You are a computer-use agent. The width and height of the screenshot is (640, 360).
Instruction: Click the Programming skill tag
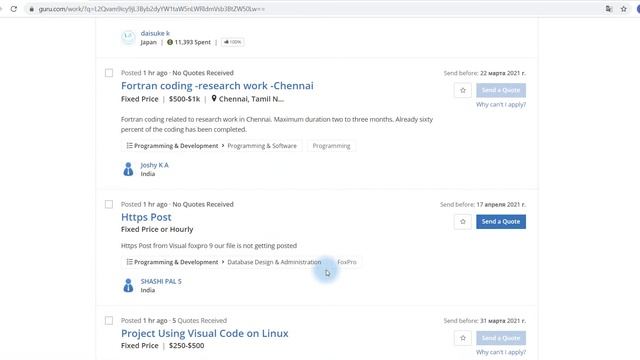click(331, 146)
